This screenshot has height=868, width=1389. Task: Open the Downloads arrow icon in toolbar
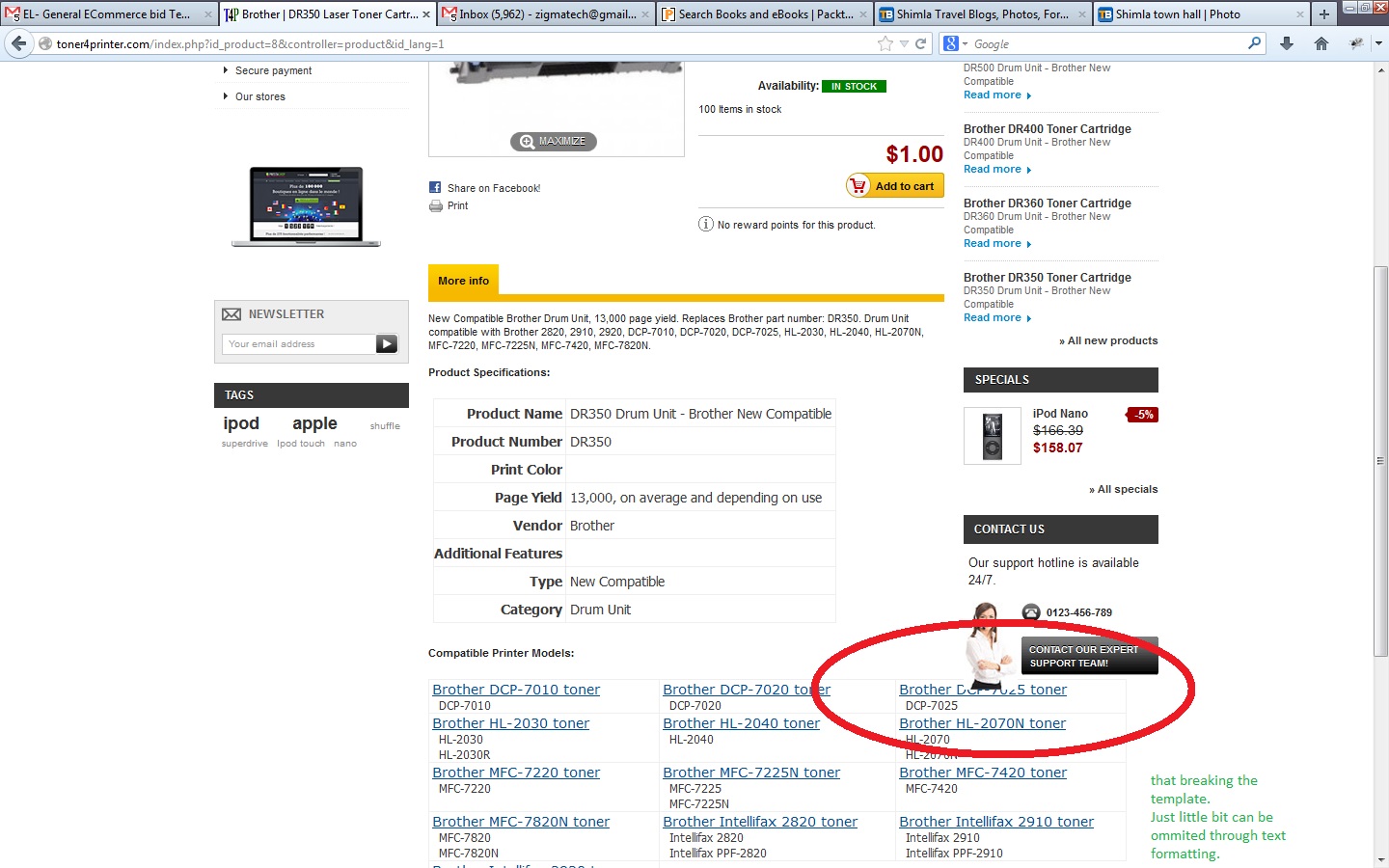coord(1286,43)
